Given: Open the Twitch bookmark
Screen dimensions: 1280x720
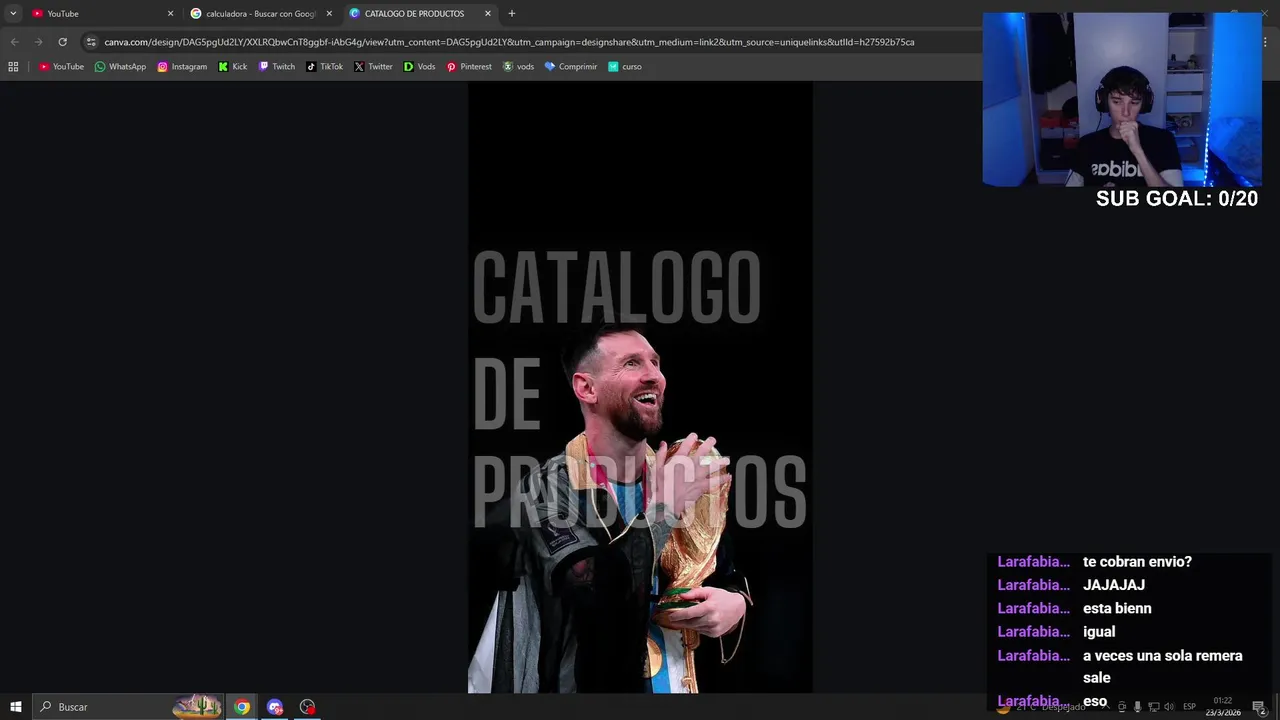Looking at the screenshot, I should pyautogui.click(x=277, y=66).
